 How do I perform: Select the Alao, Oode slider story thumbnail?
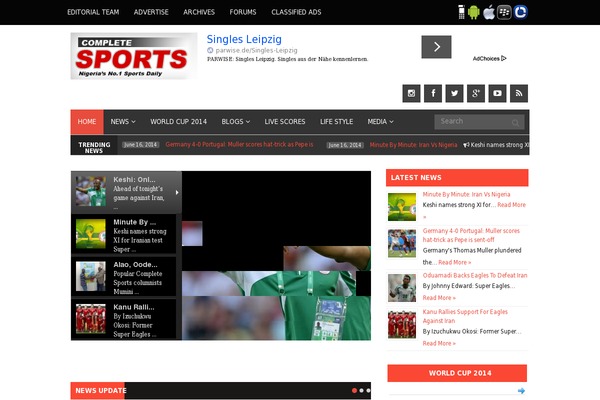click(x=91, y=276)
